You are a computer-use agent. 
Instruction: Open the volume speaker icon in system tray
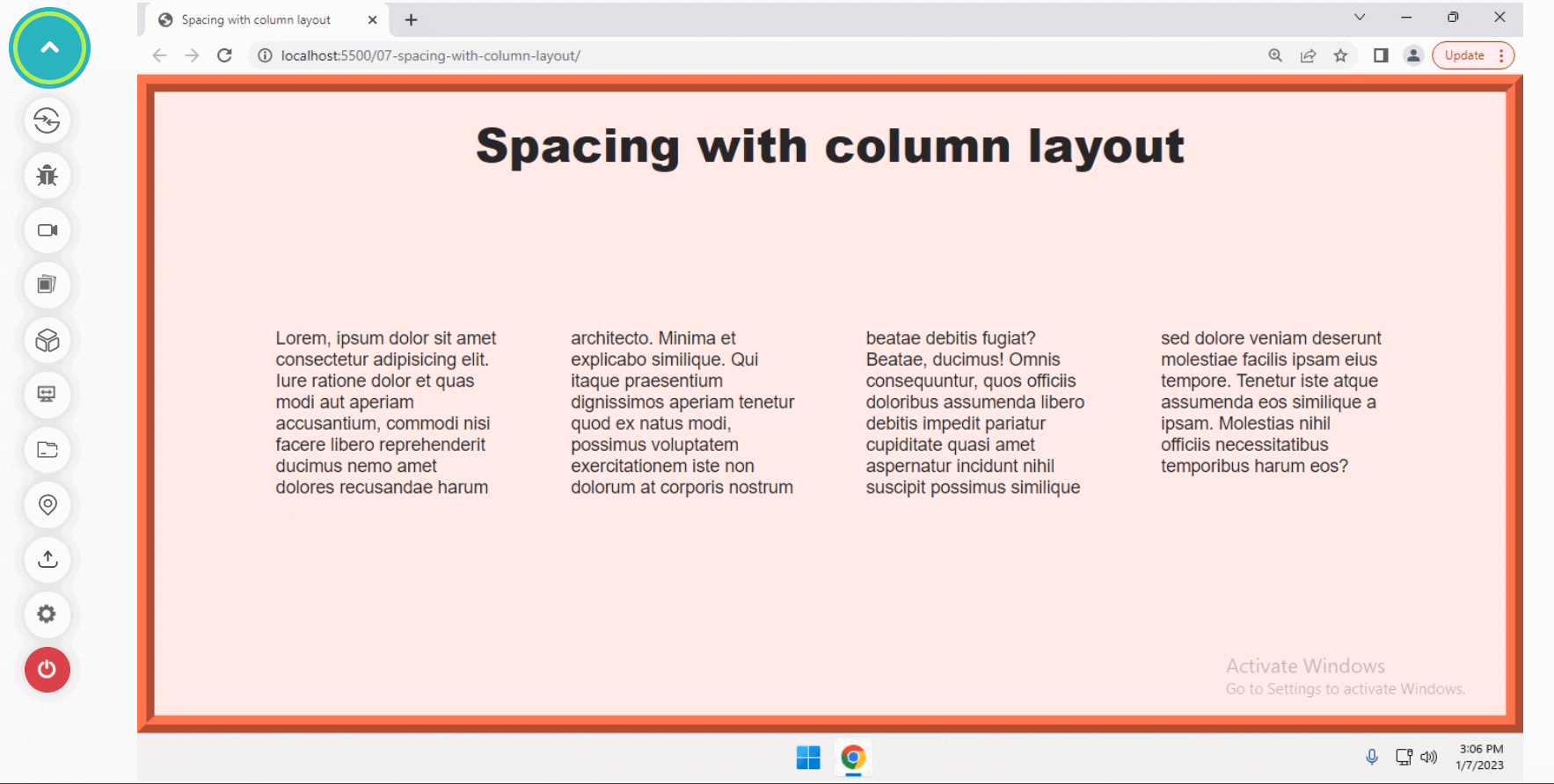click(1429, 757)
